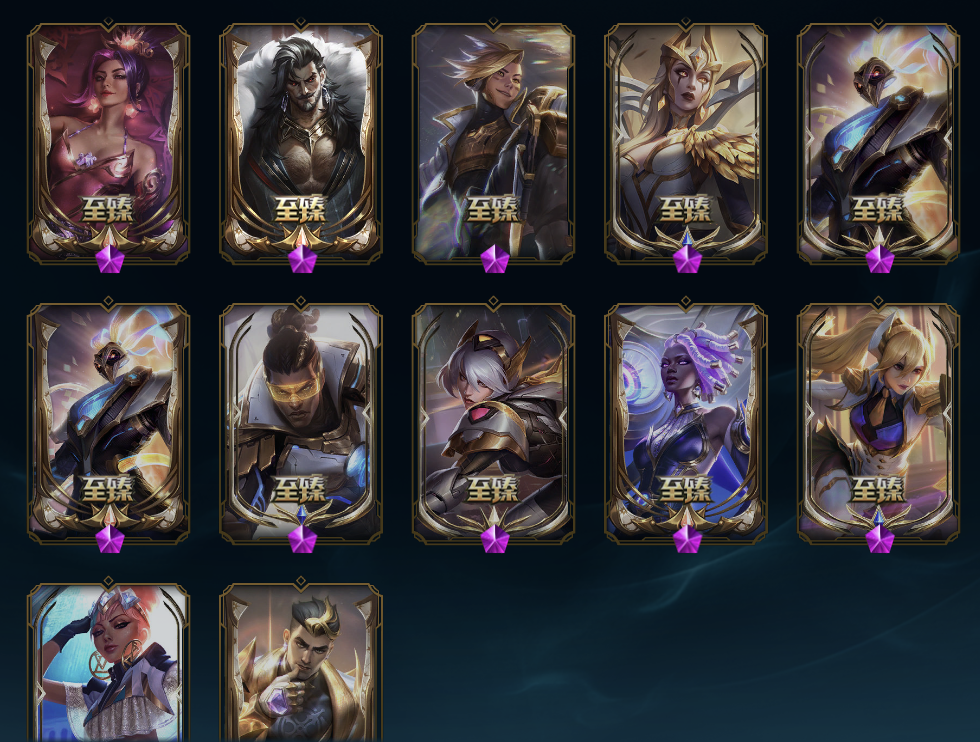
Task: Click the 至臻 badge on the second-row beaked-mask card
Action: pos(108,489)
